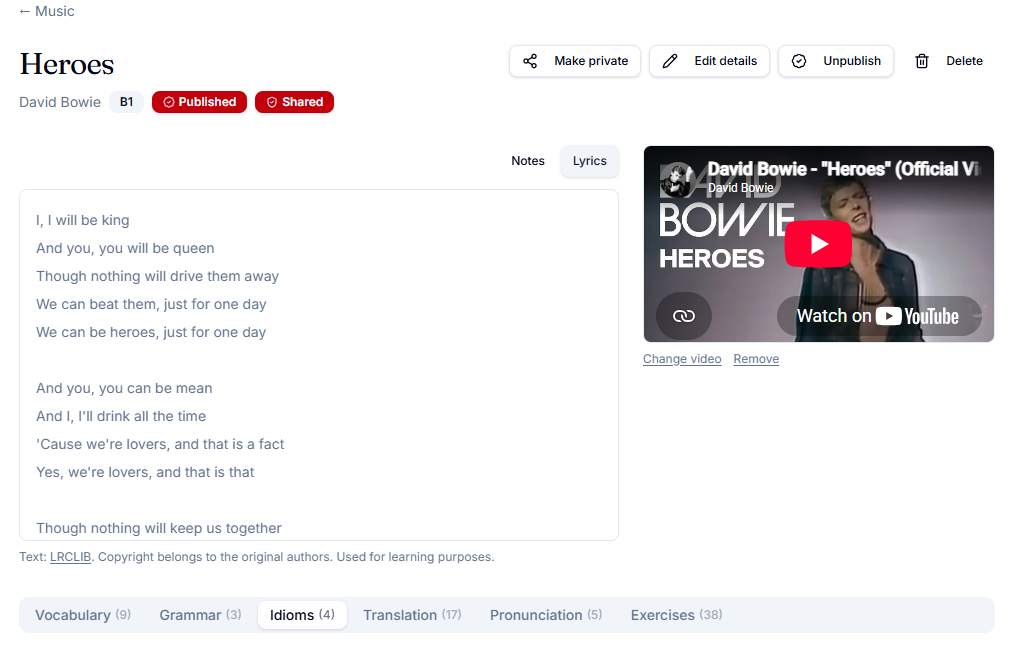Switch to the Notes view

[528, 161]
